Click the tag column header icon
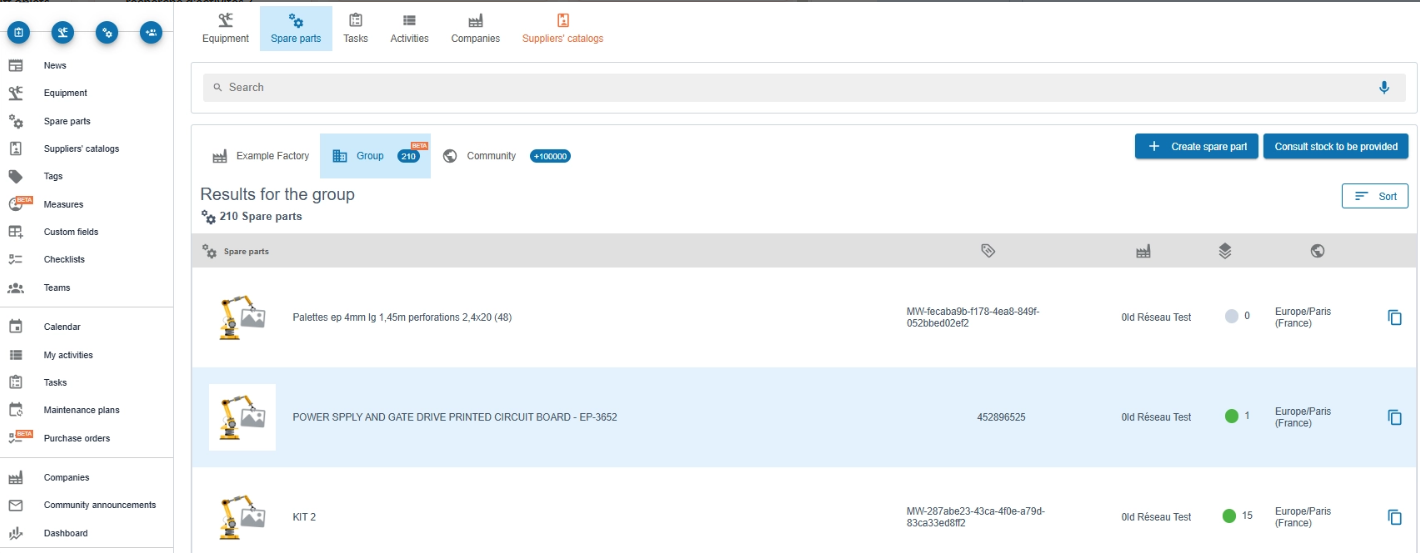Screen dimensions: 1420x553 [x=988, y=251]
